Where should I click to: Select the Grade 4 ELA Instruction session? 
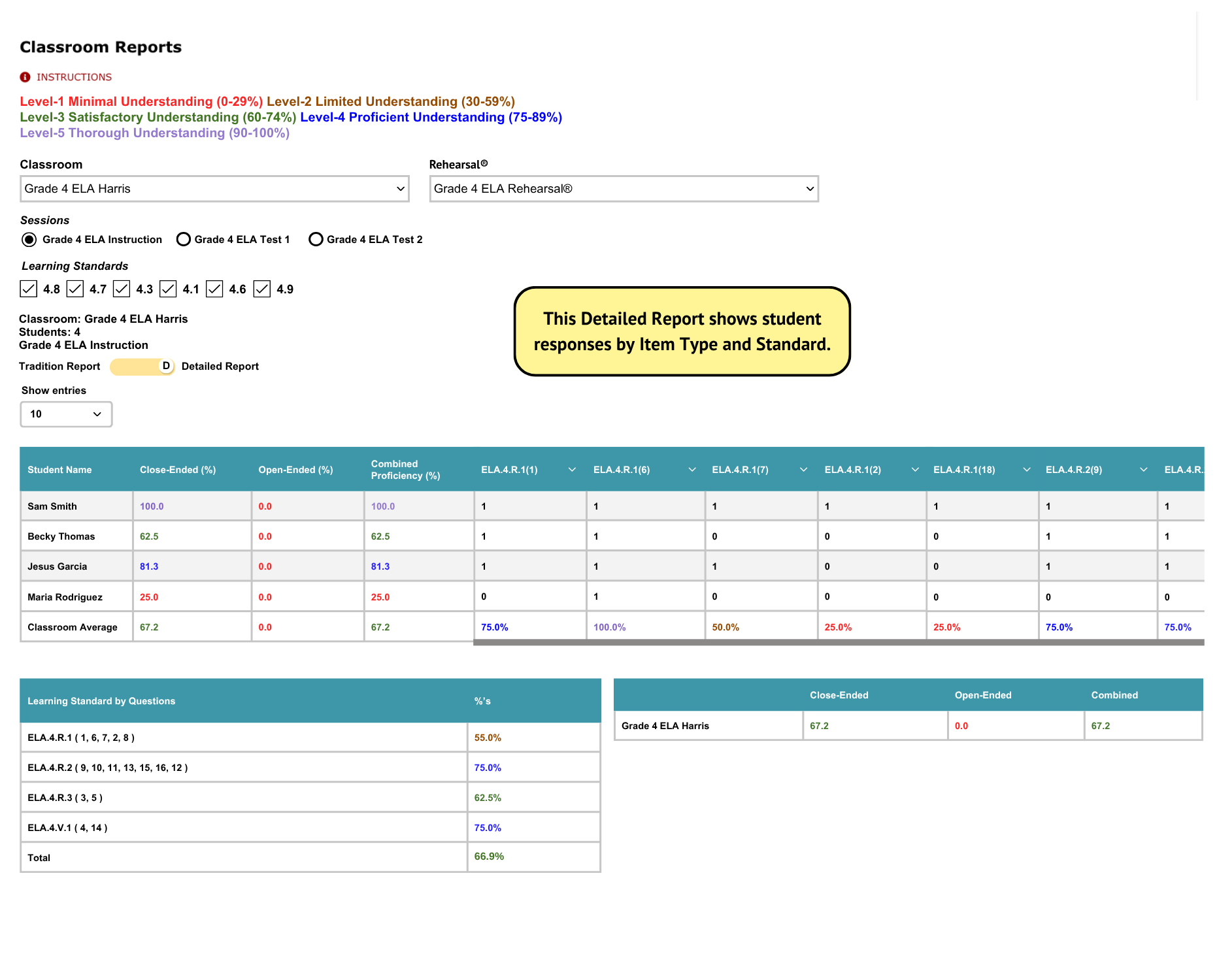point(29,239)
